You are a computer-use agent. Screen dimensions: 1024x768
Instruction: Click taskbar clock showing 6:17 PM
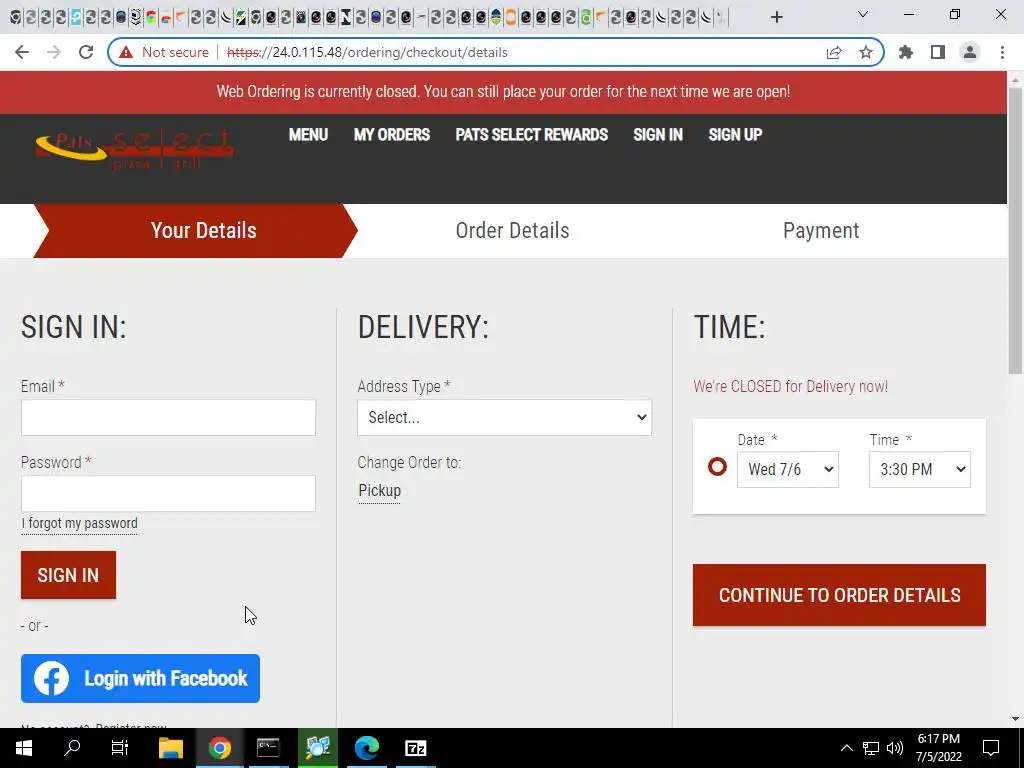coord(938,748)
